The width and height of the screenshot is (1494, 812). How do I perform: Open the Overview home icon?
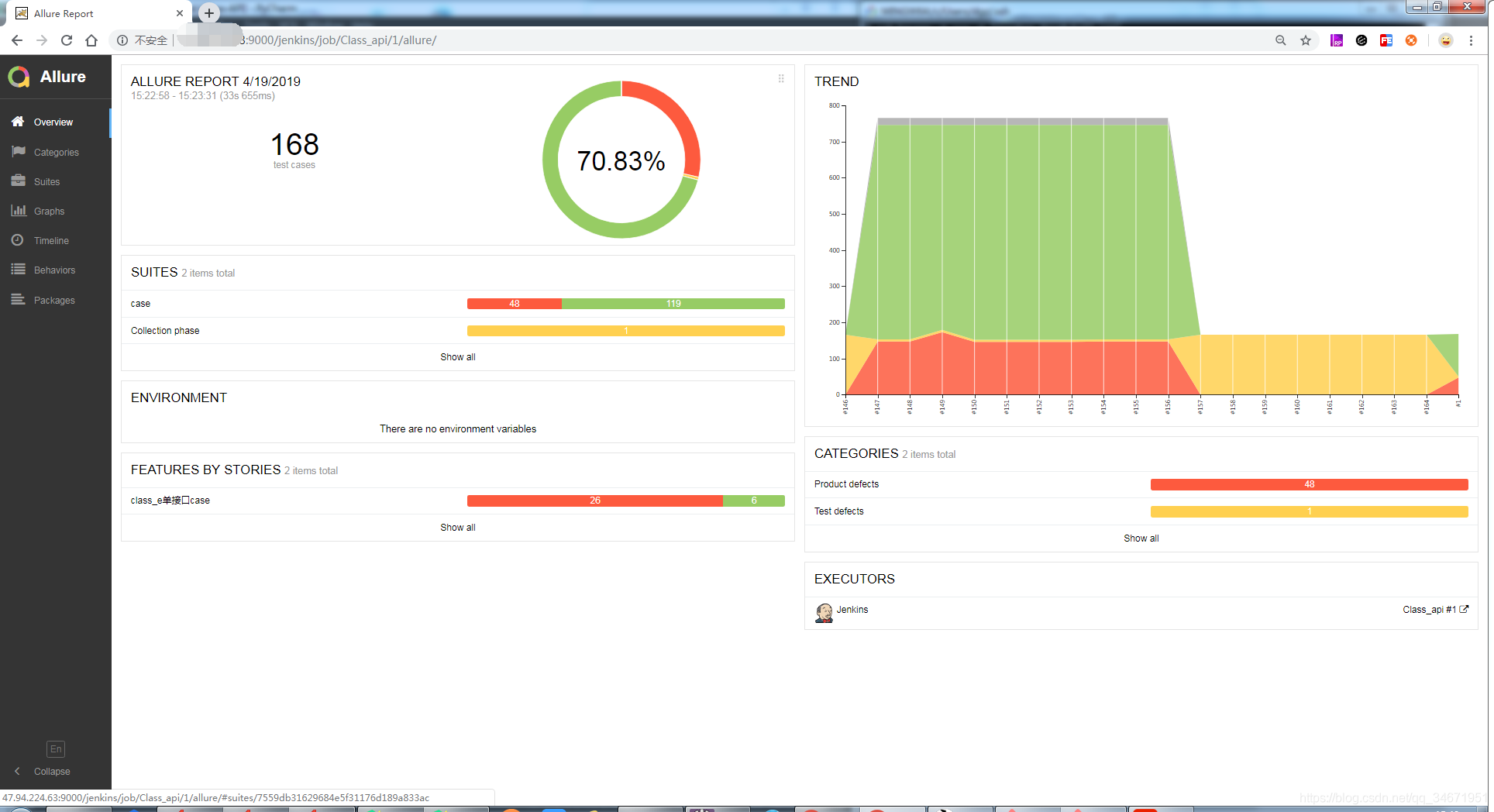click(x=18, y=122)
